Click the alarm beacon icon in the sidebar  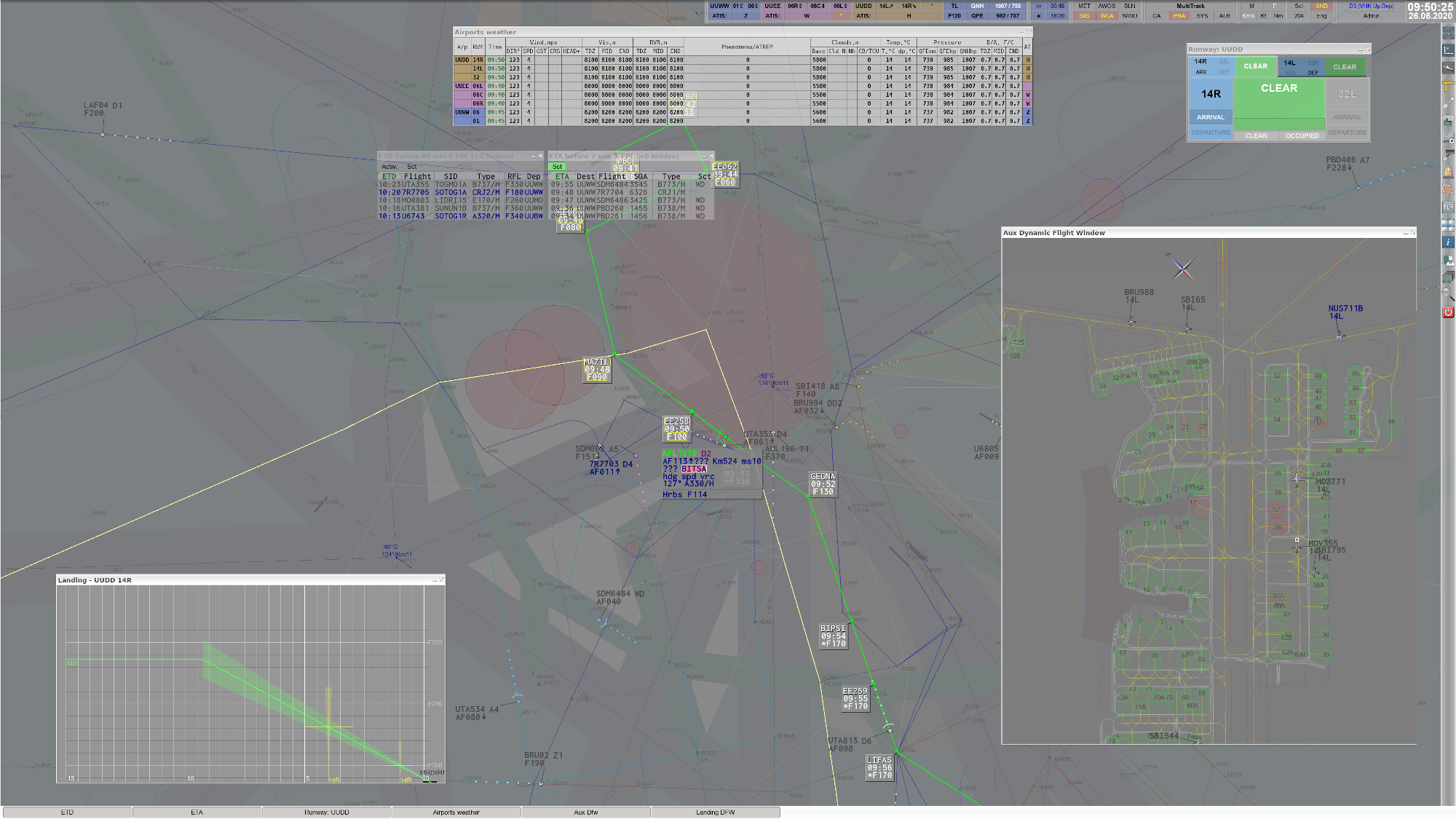tap(1448, 173)
